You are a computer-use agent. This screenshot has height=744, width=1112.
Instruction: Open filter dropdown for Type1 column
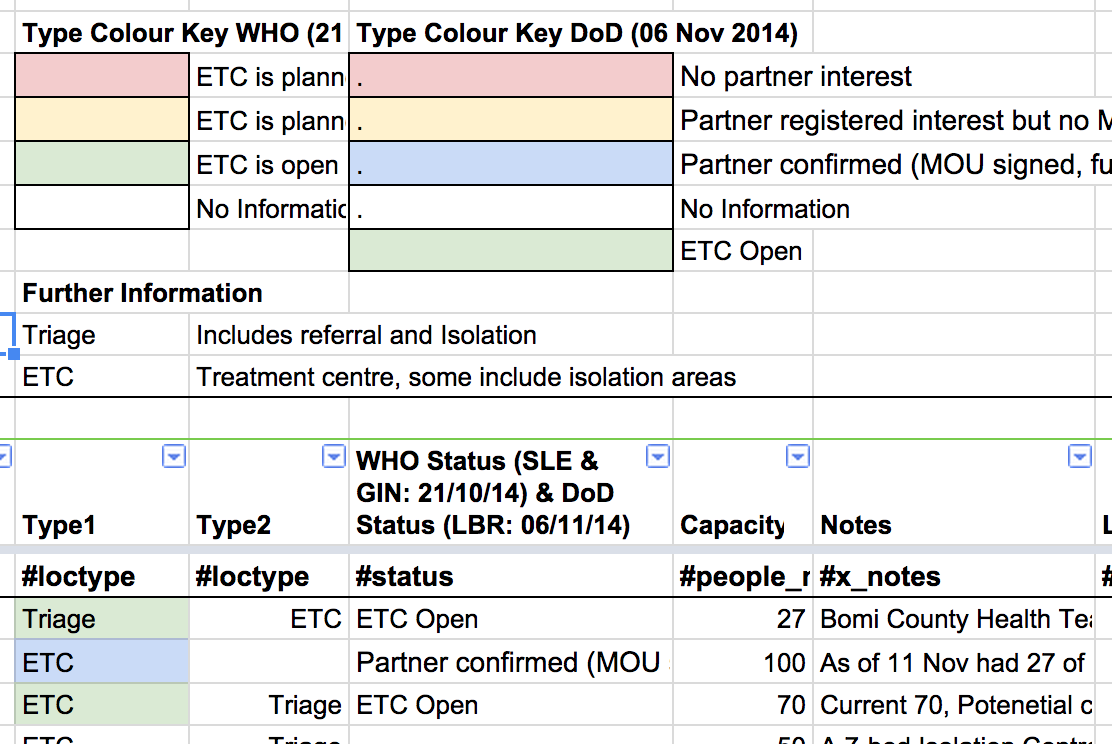174,456
